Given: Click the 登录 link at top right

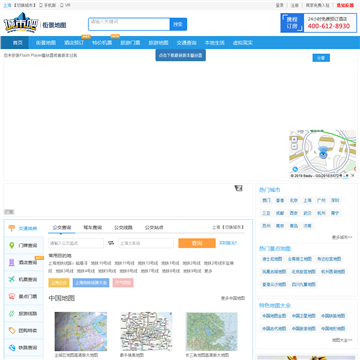Looking at the screenshot, I should (280, 5).
